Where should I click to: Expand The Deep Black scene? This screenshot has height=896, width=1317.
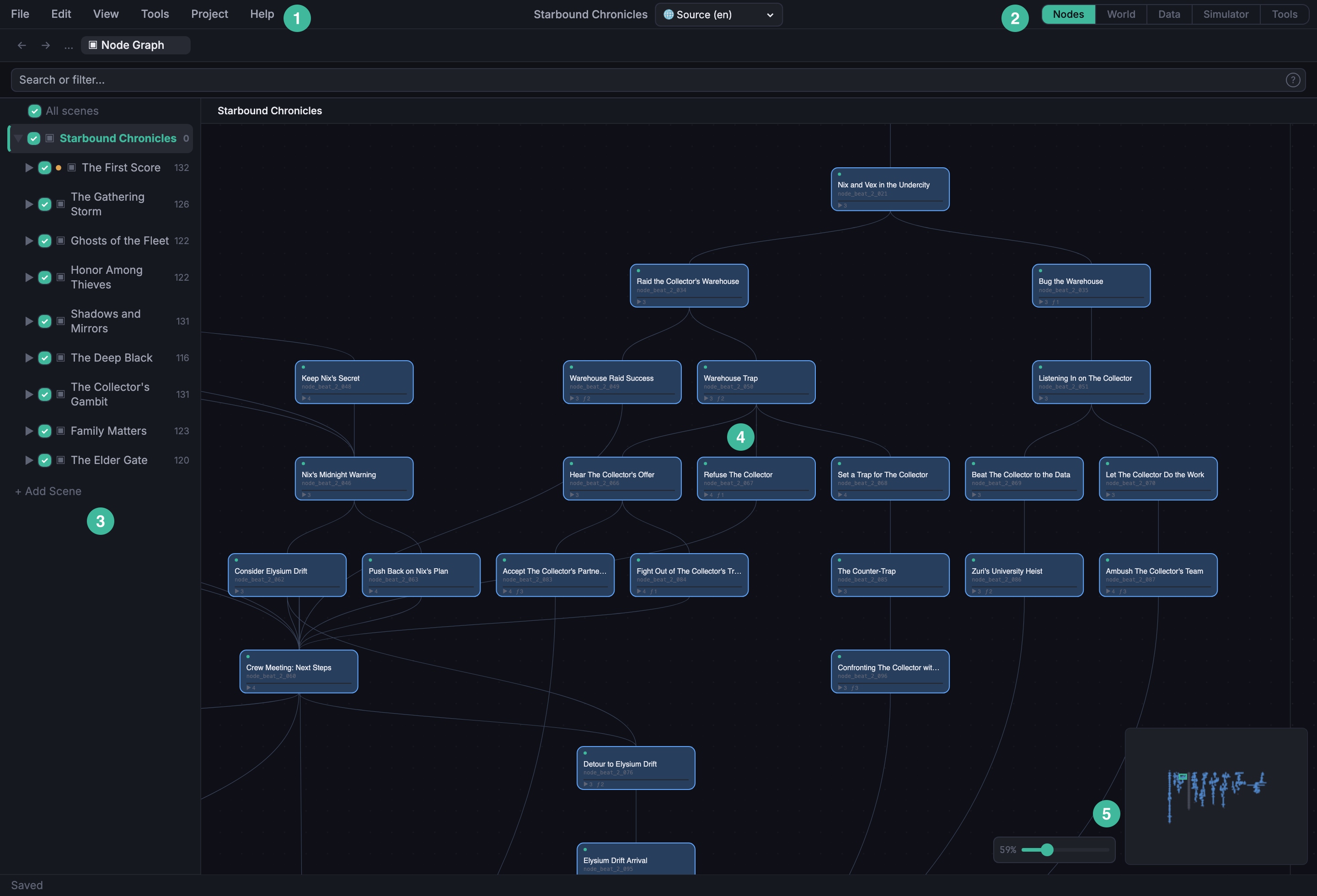(x=29, y=358)
